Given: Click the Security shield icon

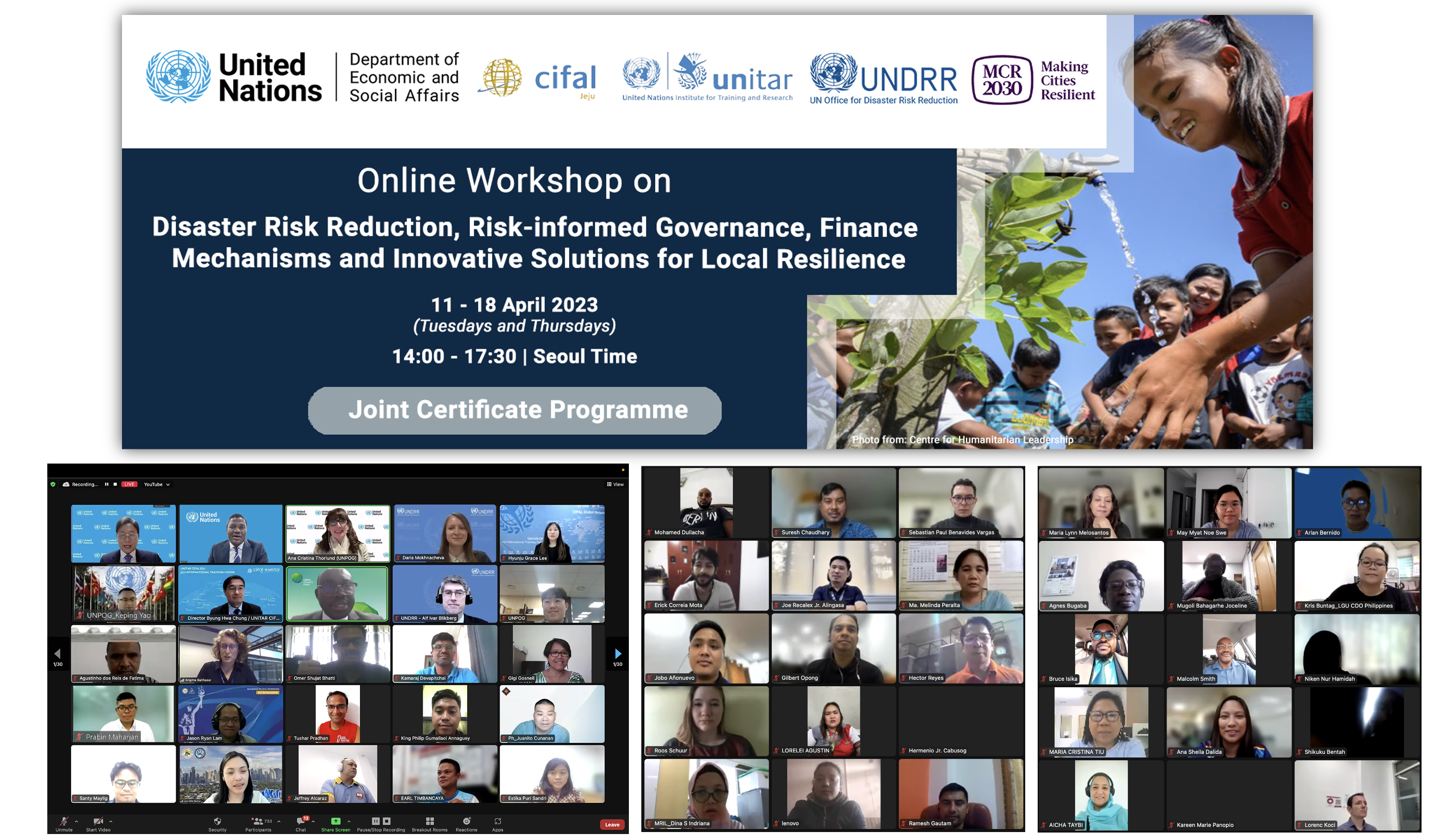Looking at the screenshot, I should point(217,821).
